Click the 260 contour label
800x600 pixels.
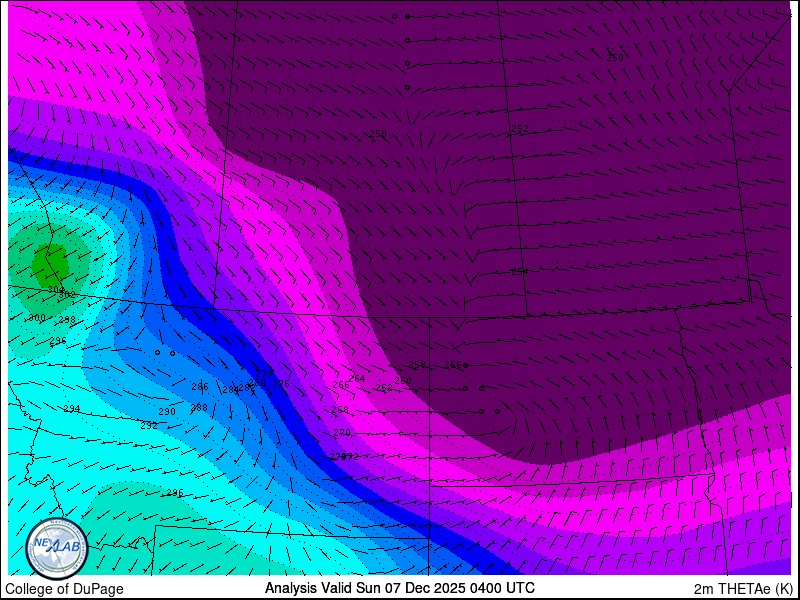click(403, 381)
